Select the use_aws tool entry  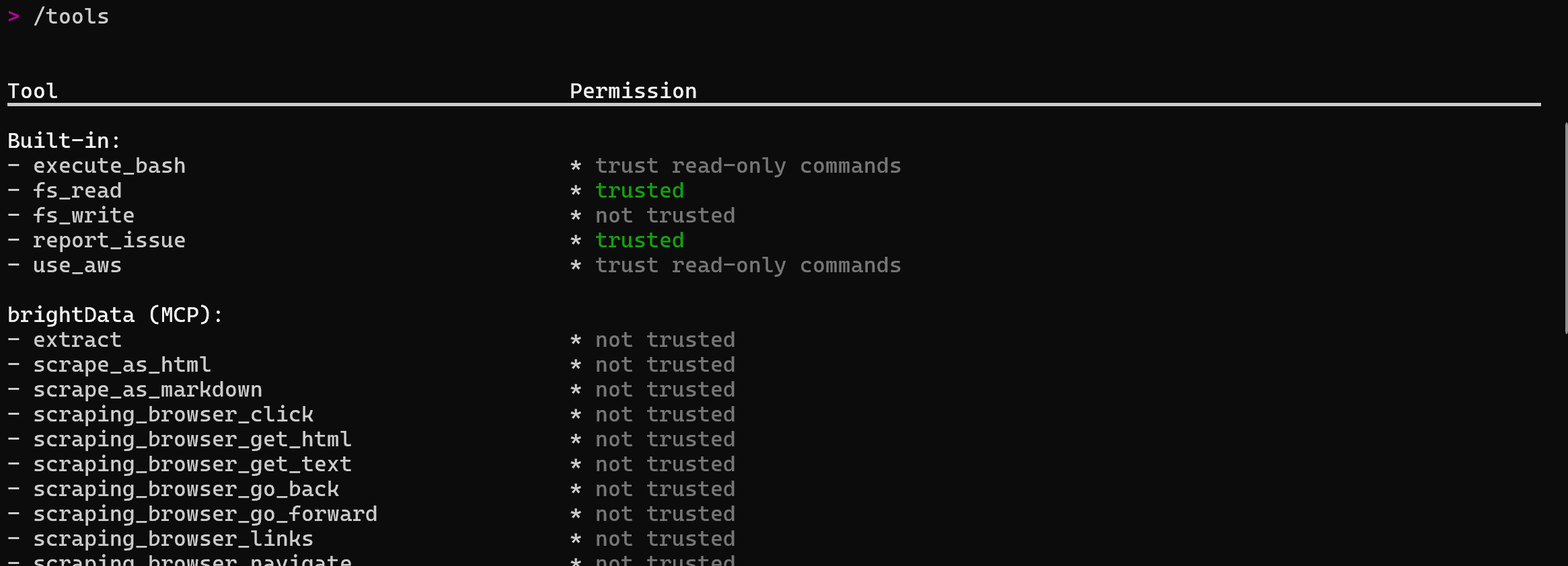click(x=77, y=265)
